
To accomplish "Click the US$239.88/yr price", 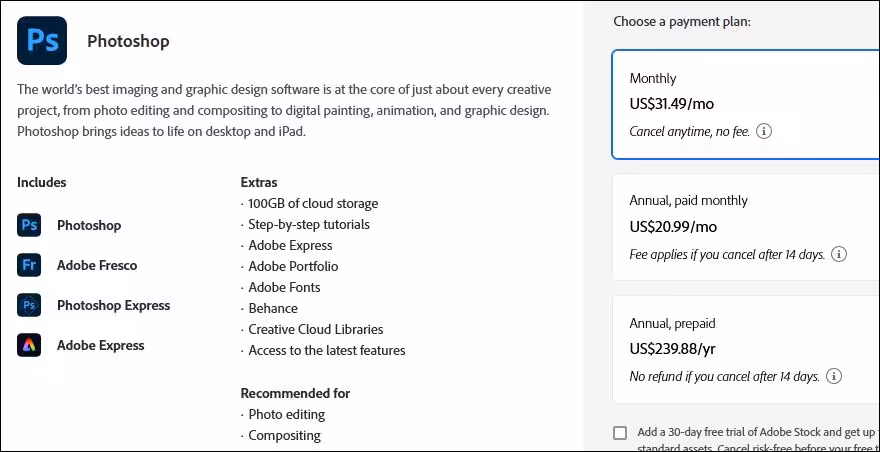I will (x=672, y=349).
